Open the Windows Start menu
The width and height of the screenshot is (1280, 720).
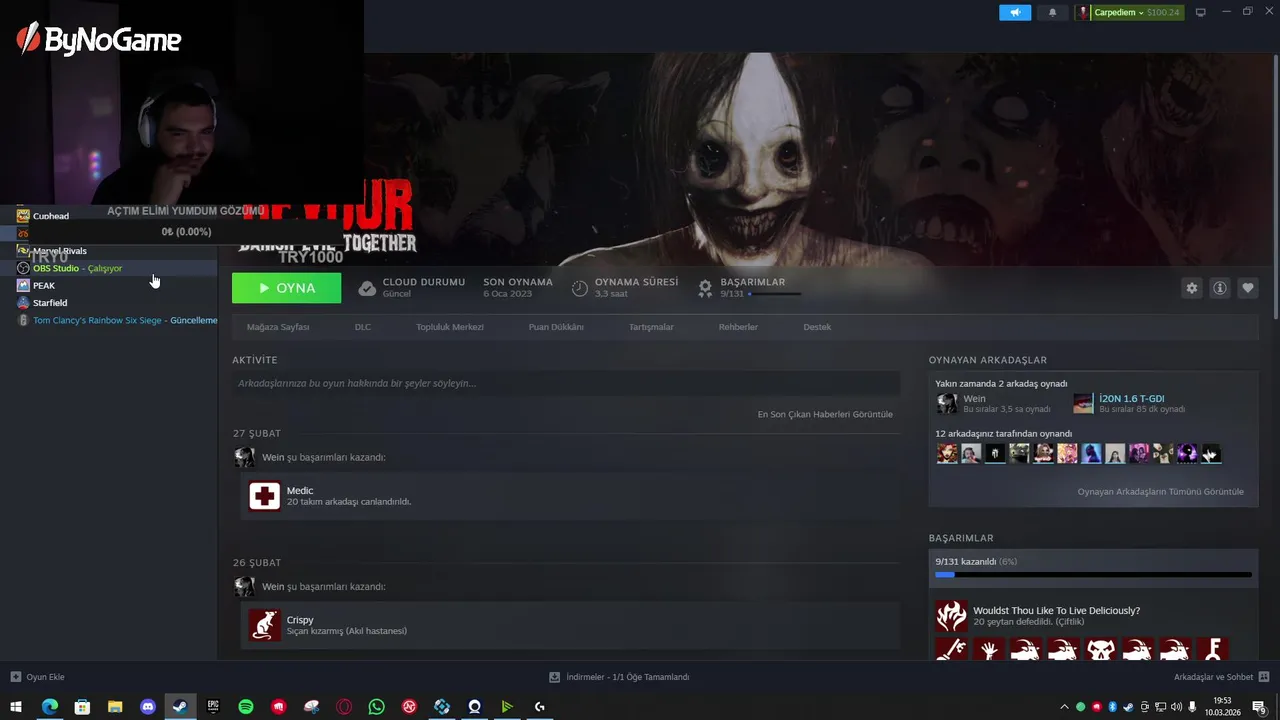point(16,707)
